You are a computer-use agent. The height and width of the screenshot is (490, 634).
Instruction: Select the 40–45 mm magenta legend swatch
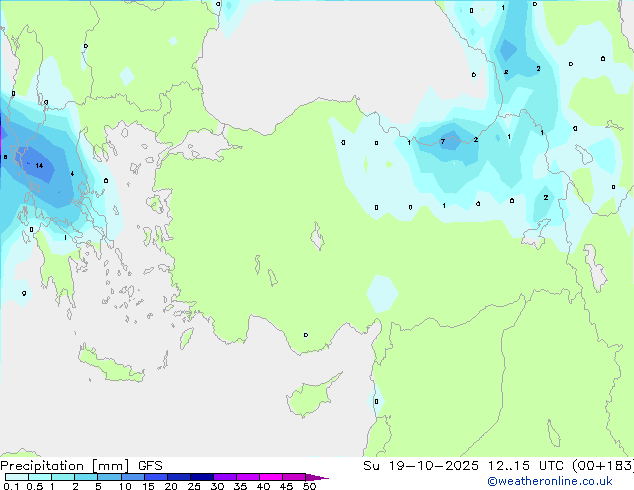(271, 477)
